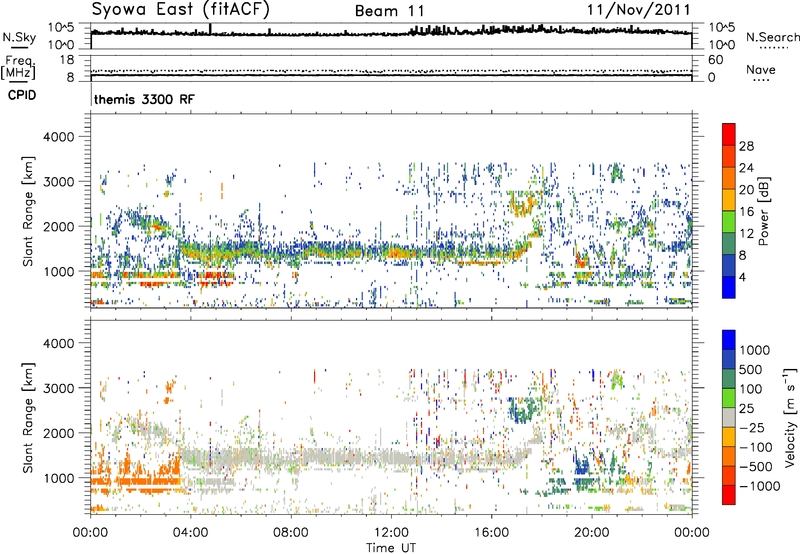Click the 'CPID' label

22,95
